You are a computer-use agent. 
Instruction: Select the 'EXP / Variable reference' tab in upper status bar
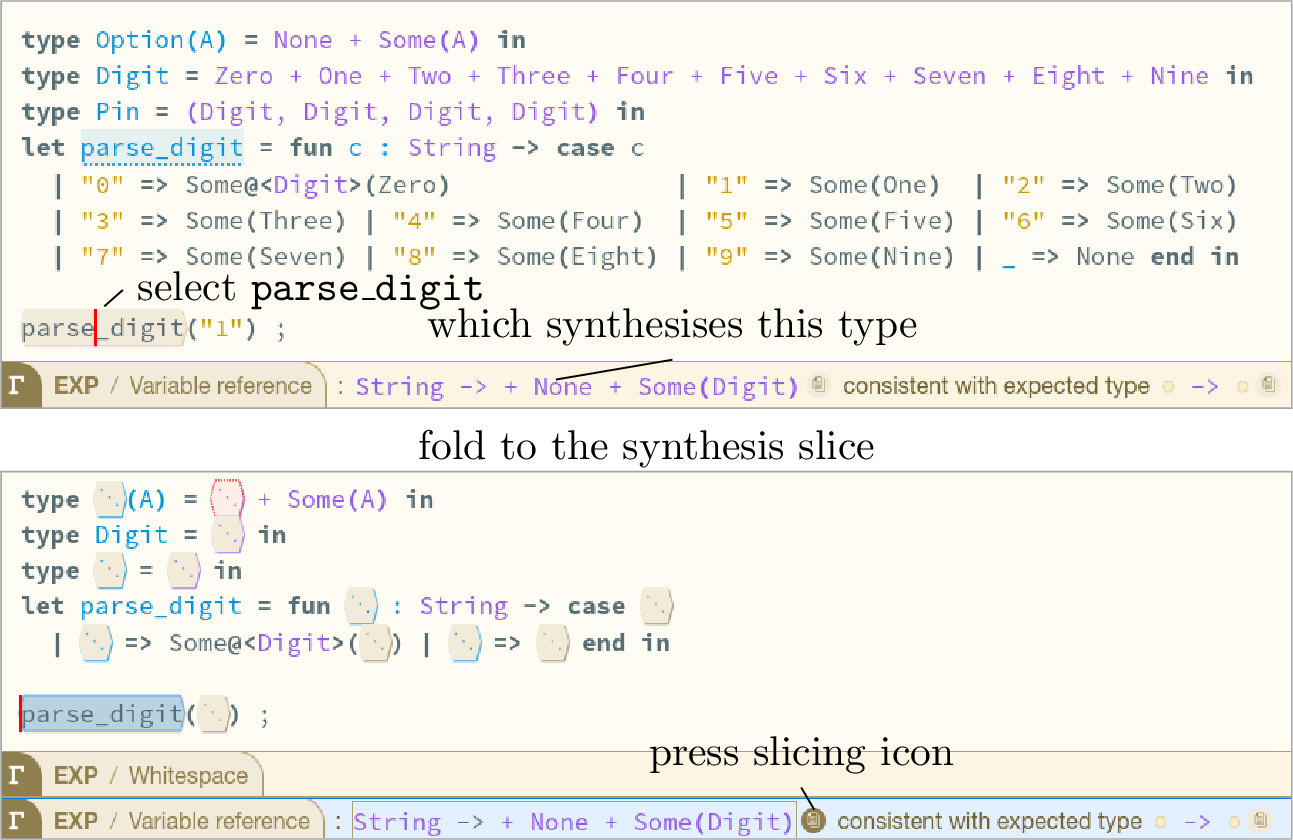pyautogui.click(x=183, y=386)
